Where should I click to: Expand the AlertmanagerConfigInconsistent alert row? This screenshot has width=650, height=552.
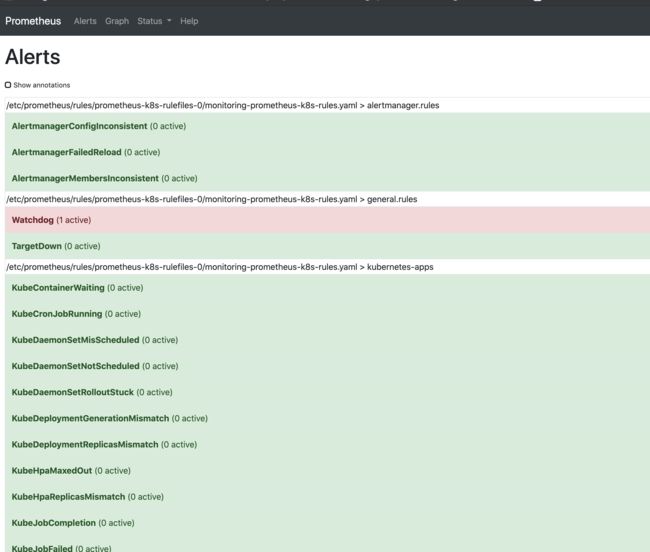coord(327,126)
